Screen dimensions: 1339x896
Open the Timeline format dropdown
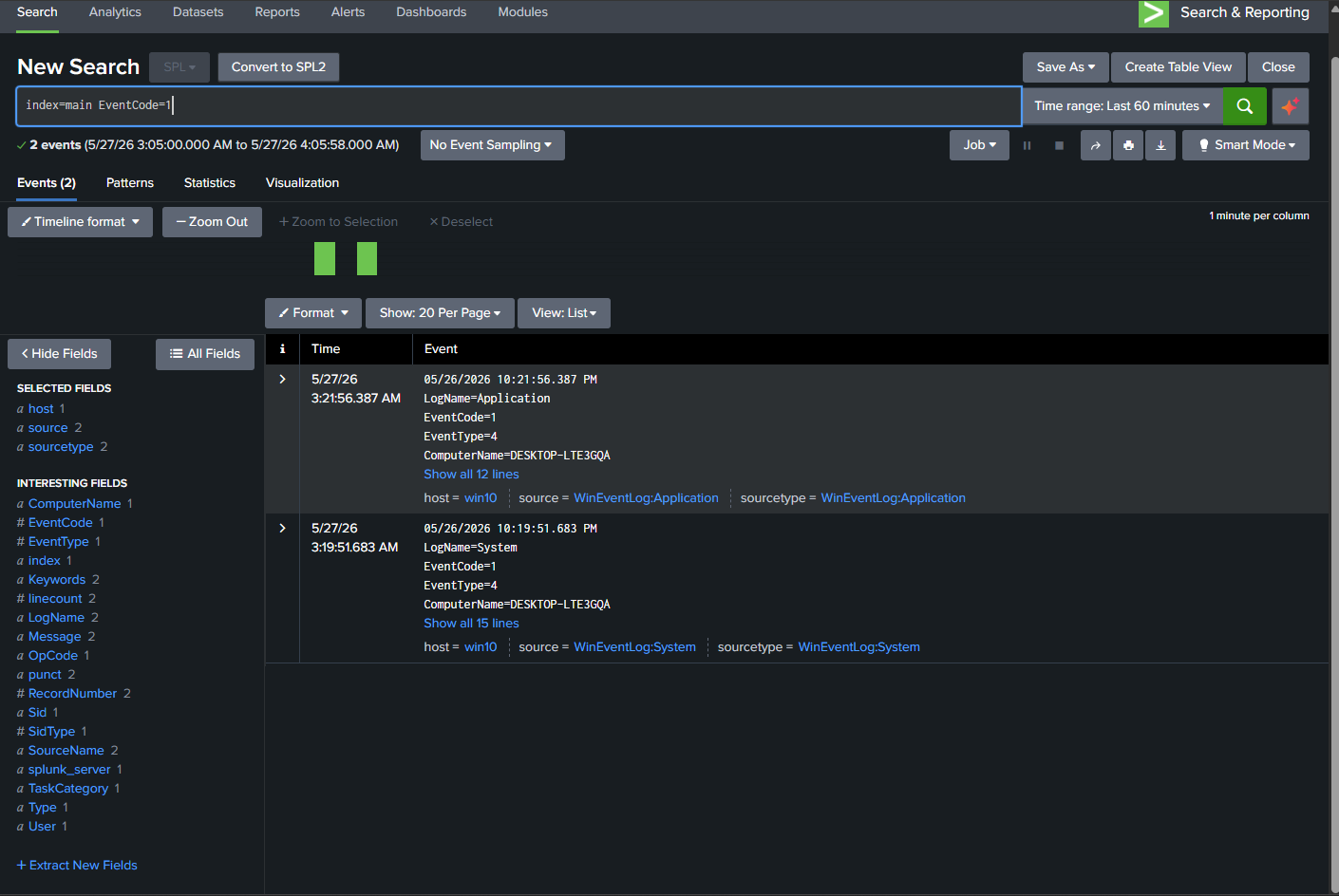click(80, 222)
